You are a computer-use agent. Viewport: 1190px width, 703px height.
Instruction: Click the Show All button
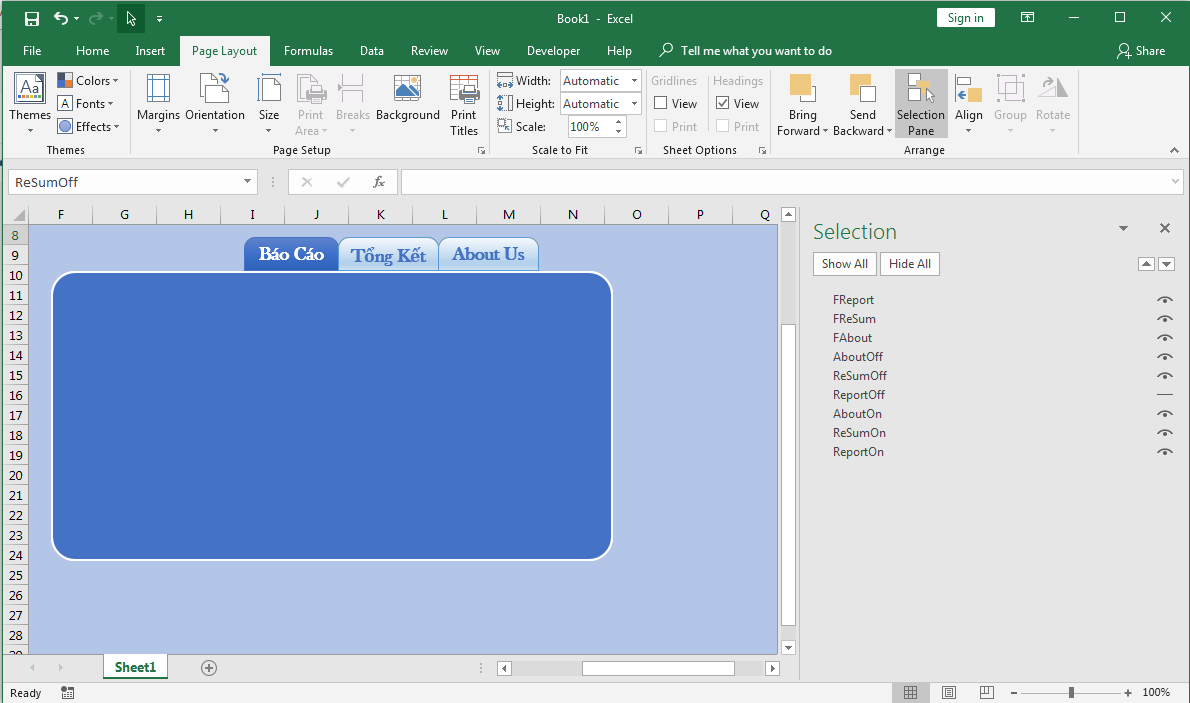[844, 264]
